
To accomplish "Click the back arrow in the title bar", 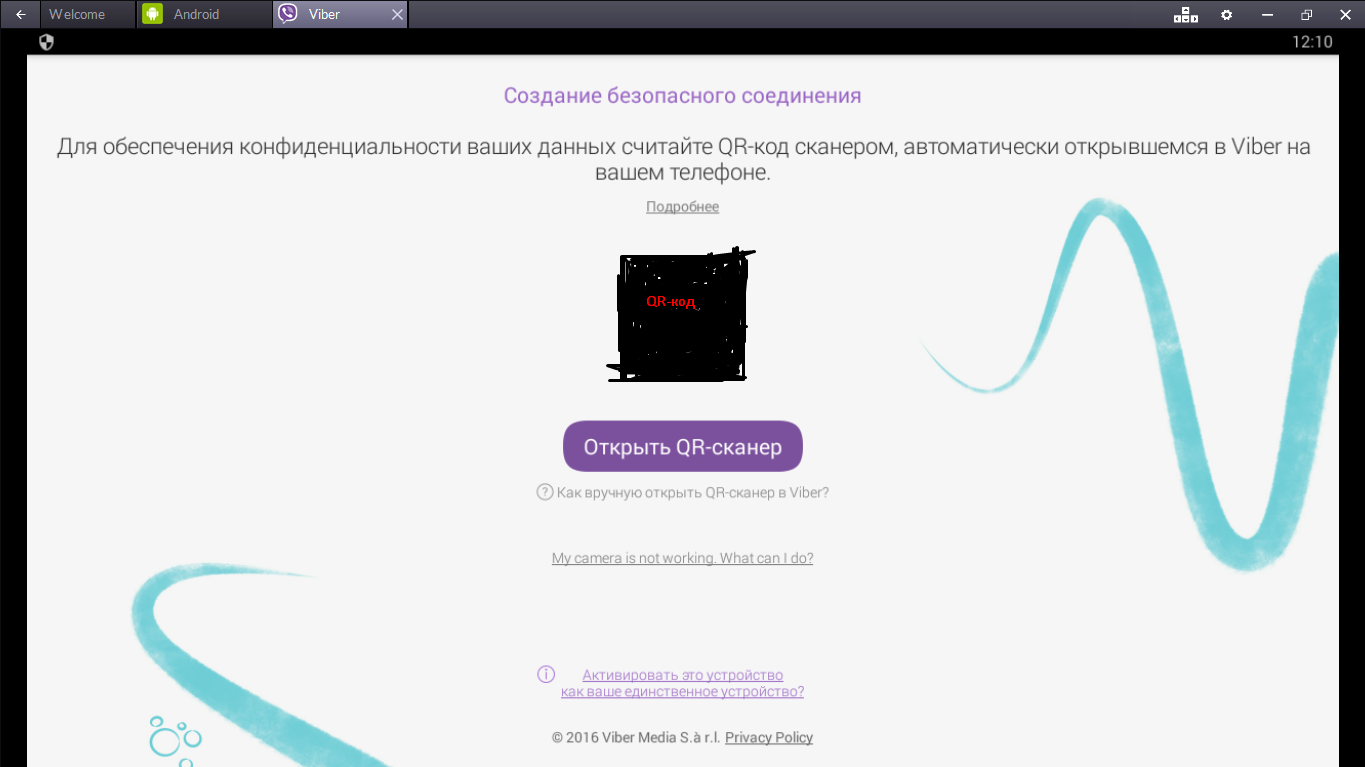I will tap(20, 14).
